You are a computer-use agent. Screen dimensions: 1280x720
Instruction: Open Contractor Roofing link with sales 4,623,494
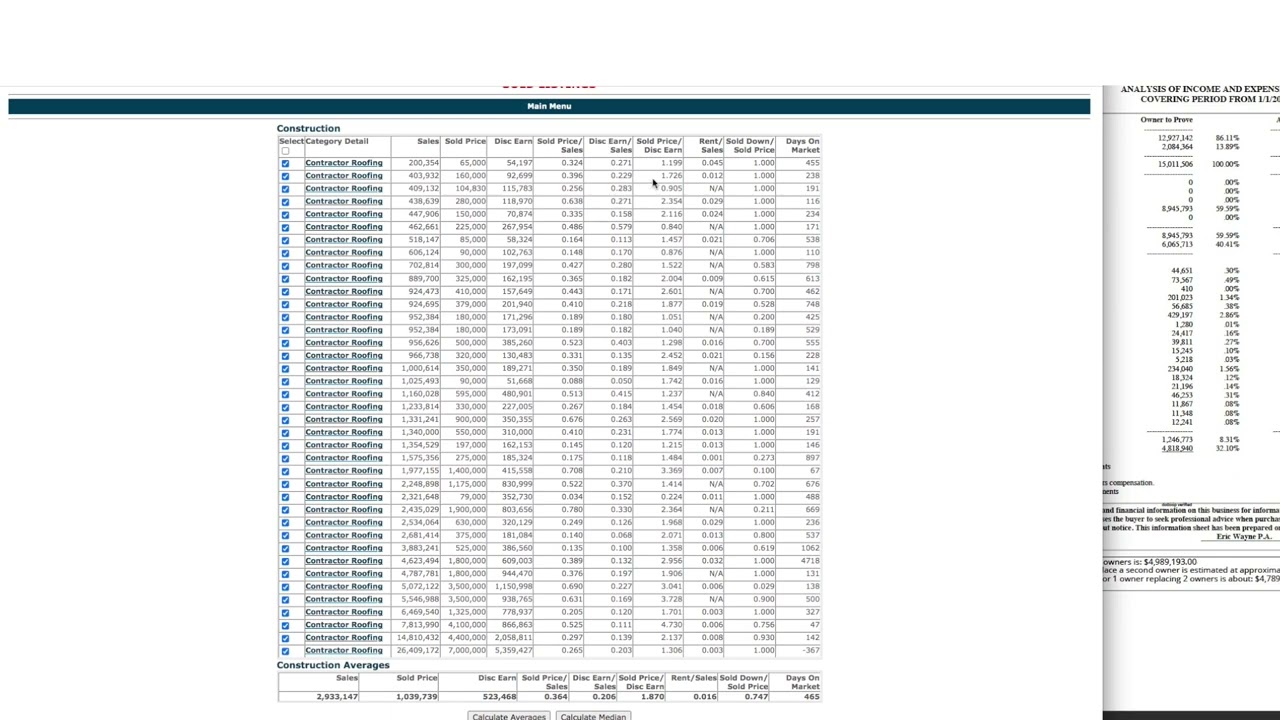tap(344, 561)
